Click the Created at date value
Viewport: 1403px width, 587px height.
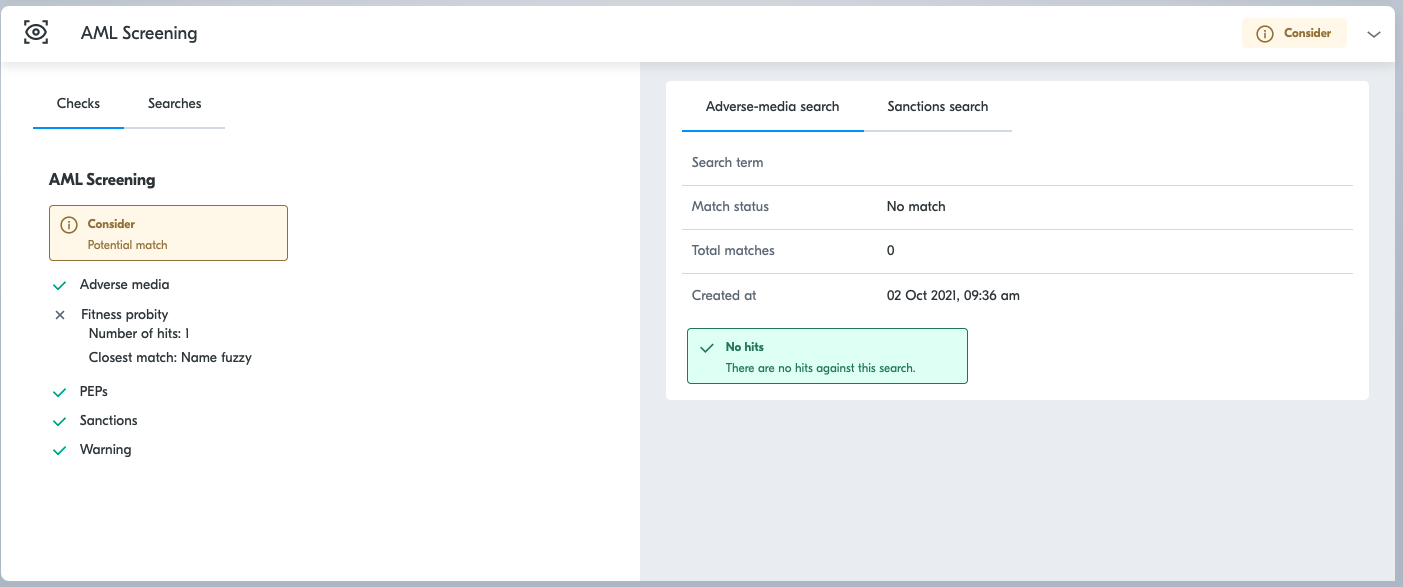coord(953,296)
